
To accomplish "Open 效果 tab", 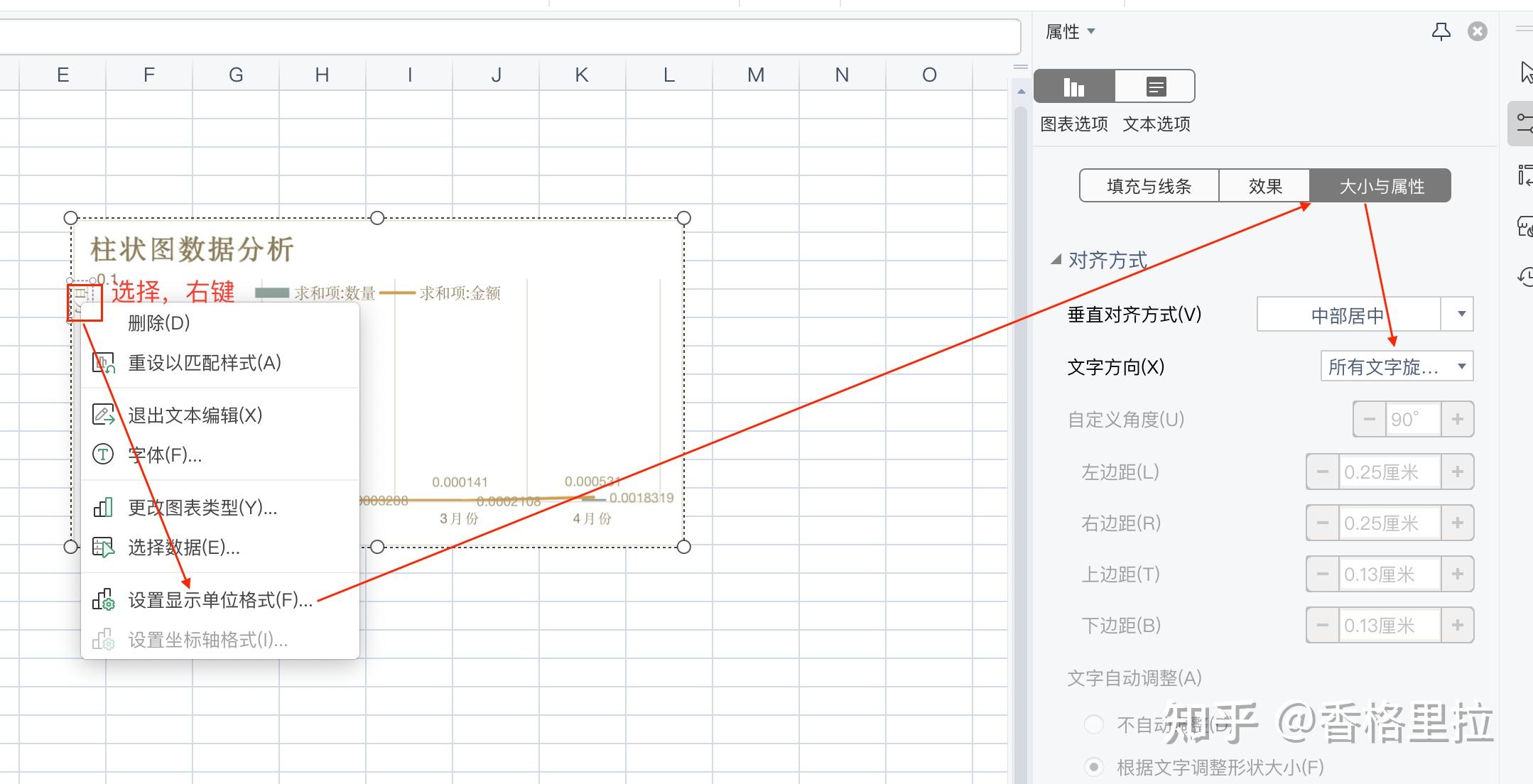I will [1264, 186].
